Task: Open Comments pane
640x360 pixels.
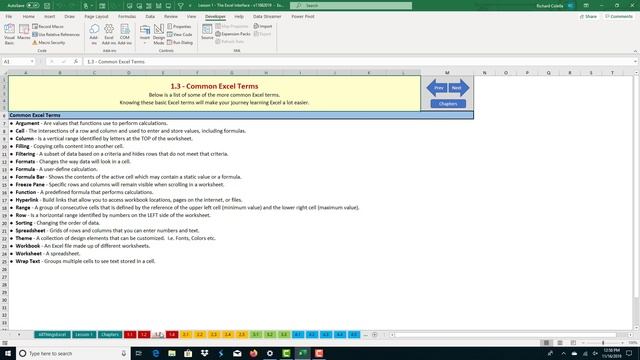Action: (619, 17)
